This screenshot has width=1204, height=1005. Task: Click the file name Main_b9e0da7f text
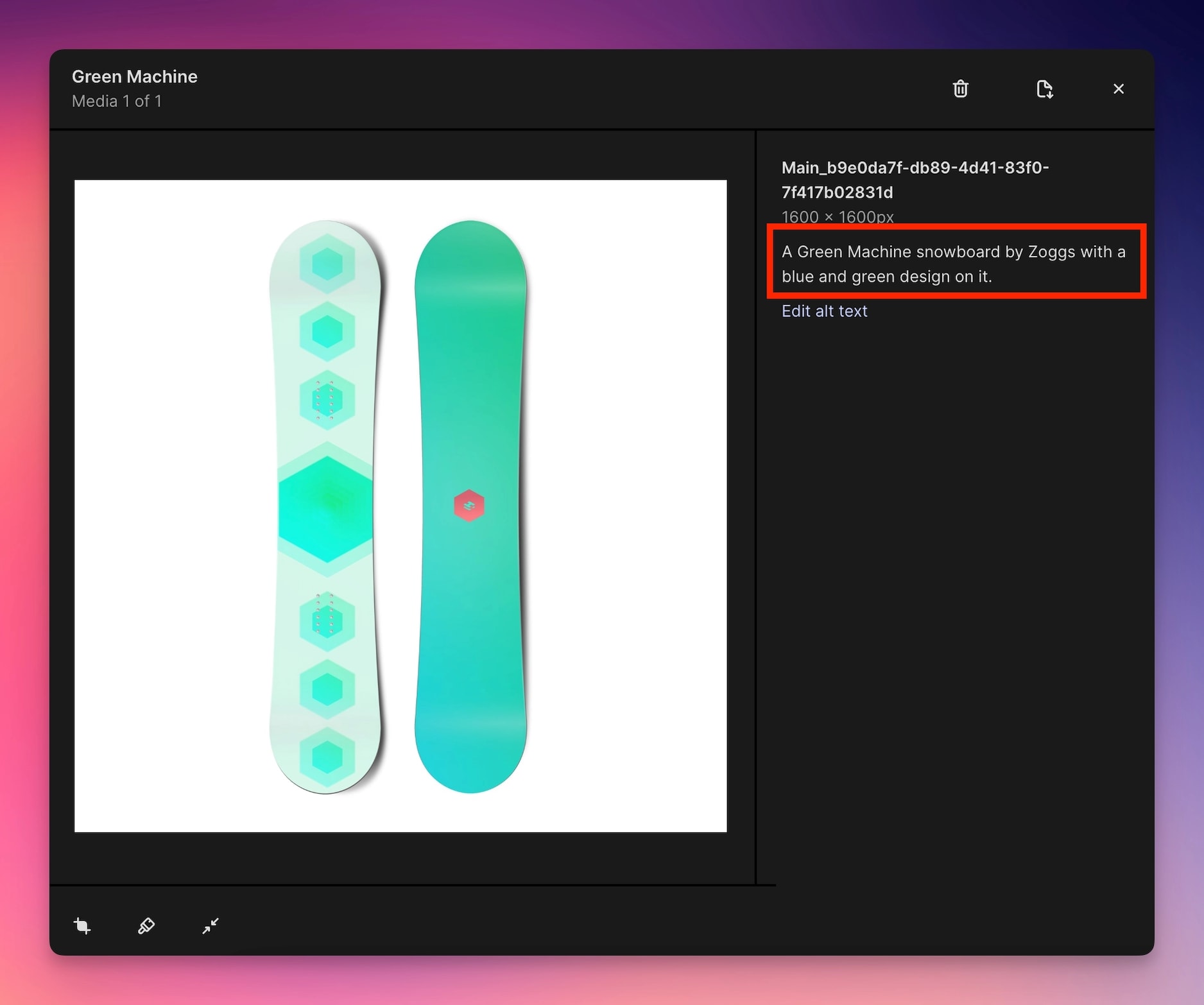click(915, 180)
